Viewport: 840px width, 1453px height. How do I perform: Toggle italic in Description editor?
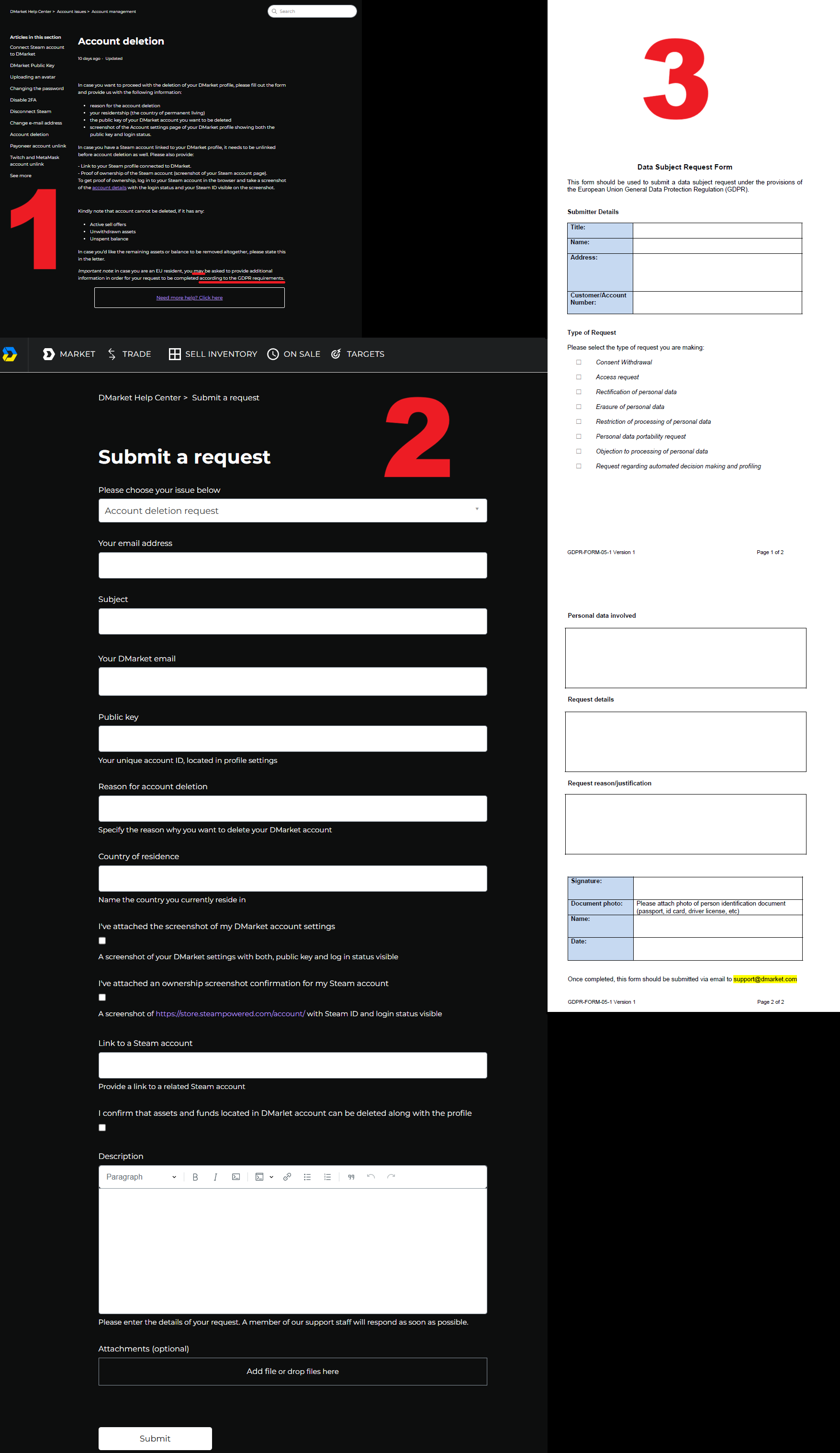click(x=215, y=1177)
